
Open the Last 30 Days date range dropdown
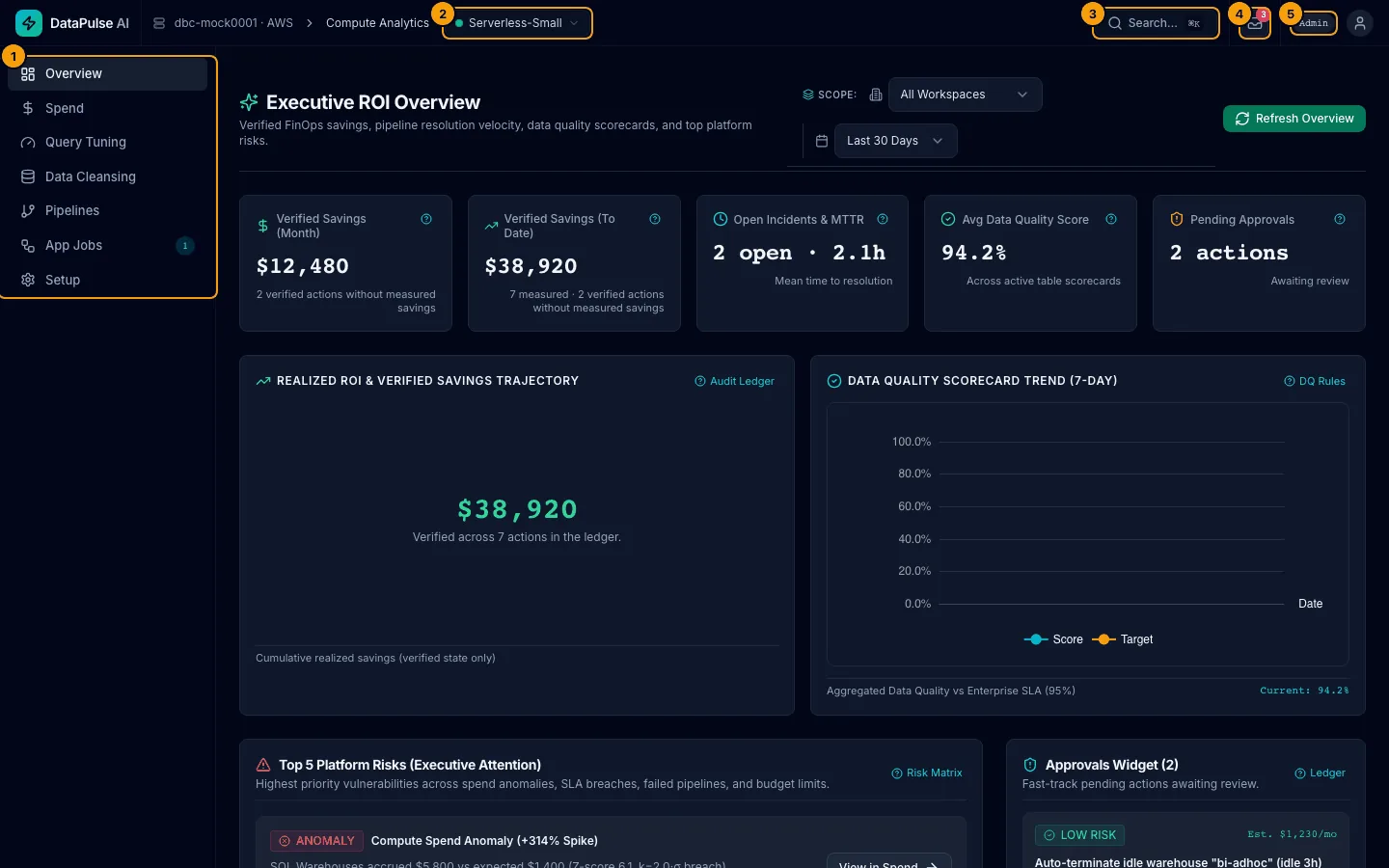pos(895,141)
